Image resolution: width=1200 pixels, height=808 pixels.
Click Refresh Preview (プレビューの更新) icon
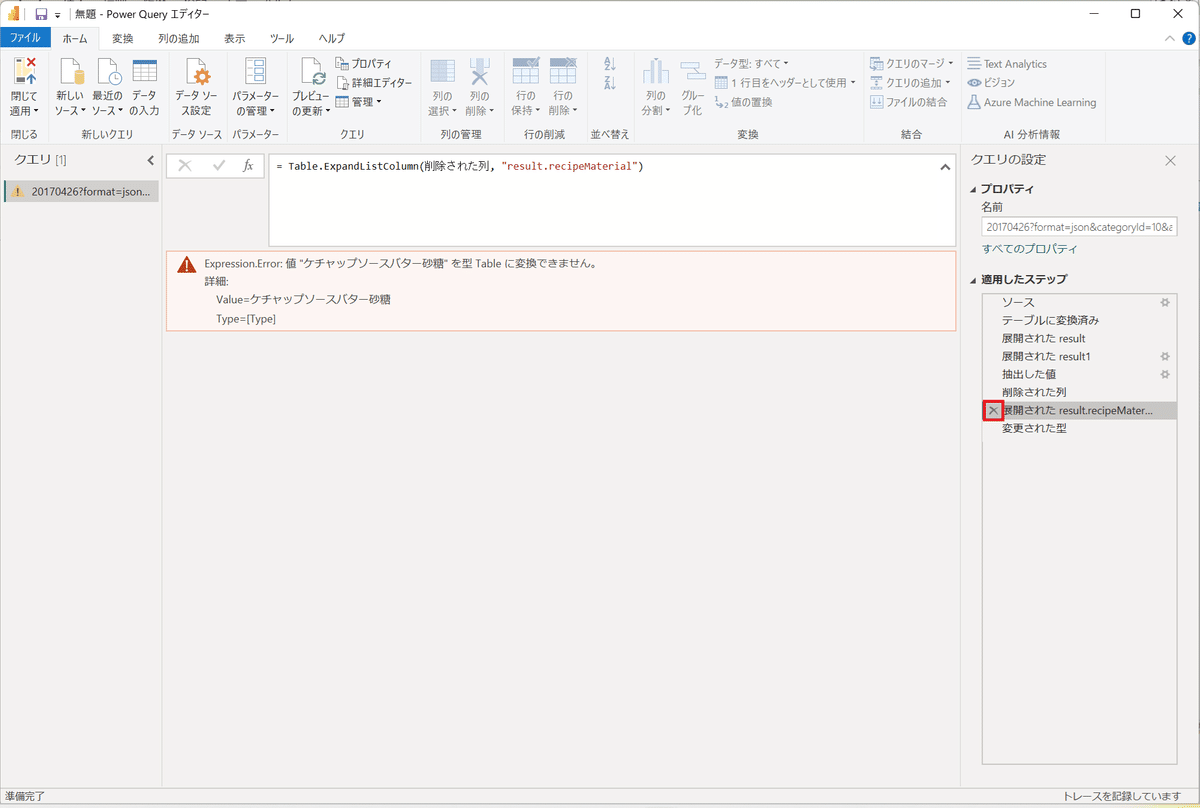click(311, 71)
